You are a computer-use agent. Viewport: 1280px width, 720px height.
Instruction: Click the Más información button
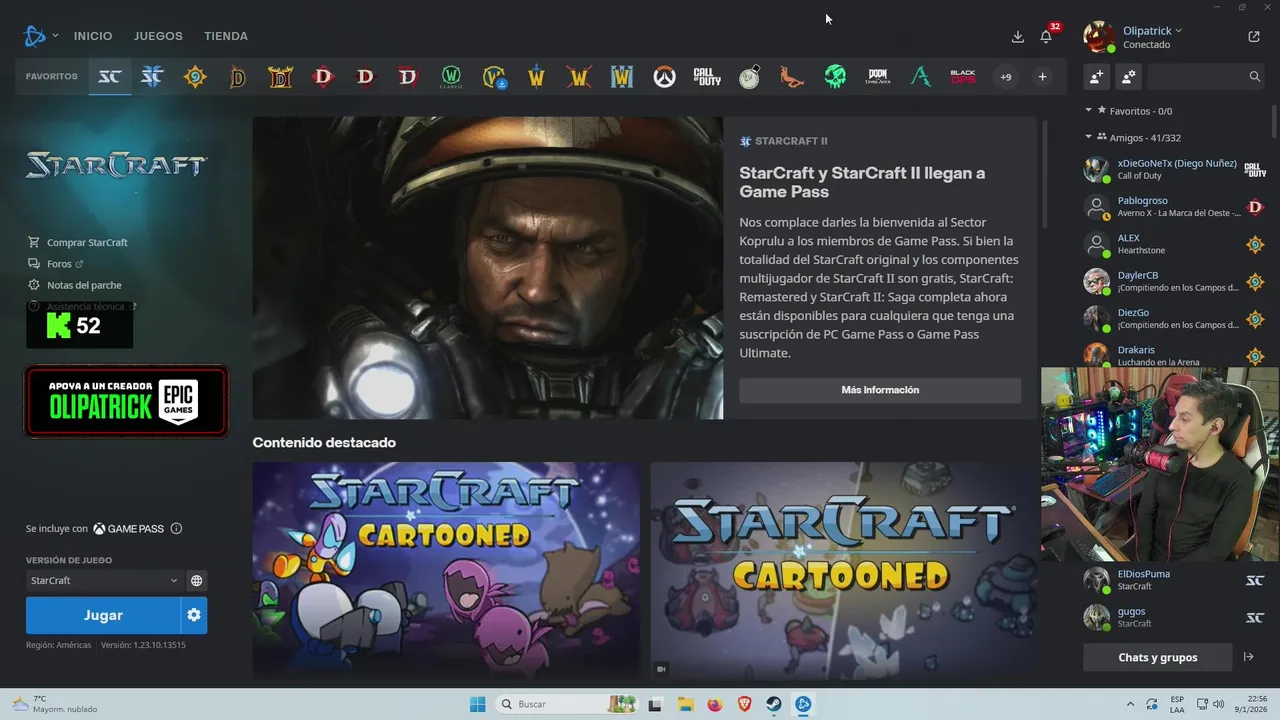880,390
